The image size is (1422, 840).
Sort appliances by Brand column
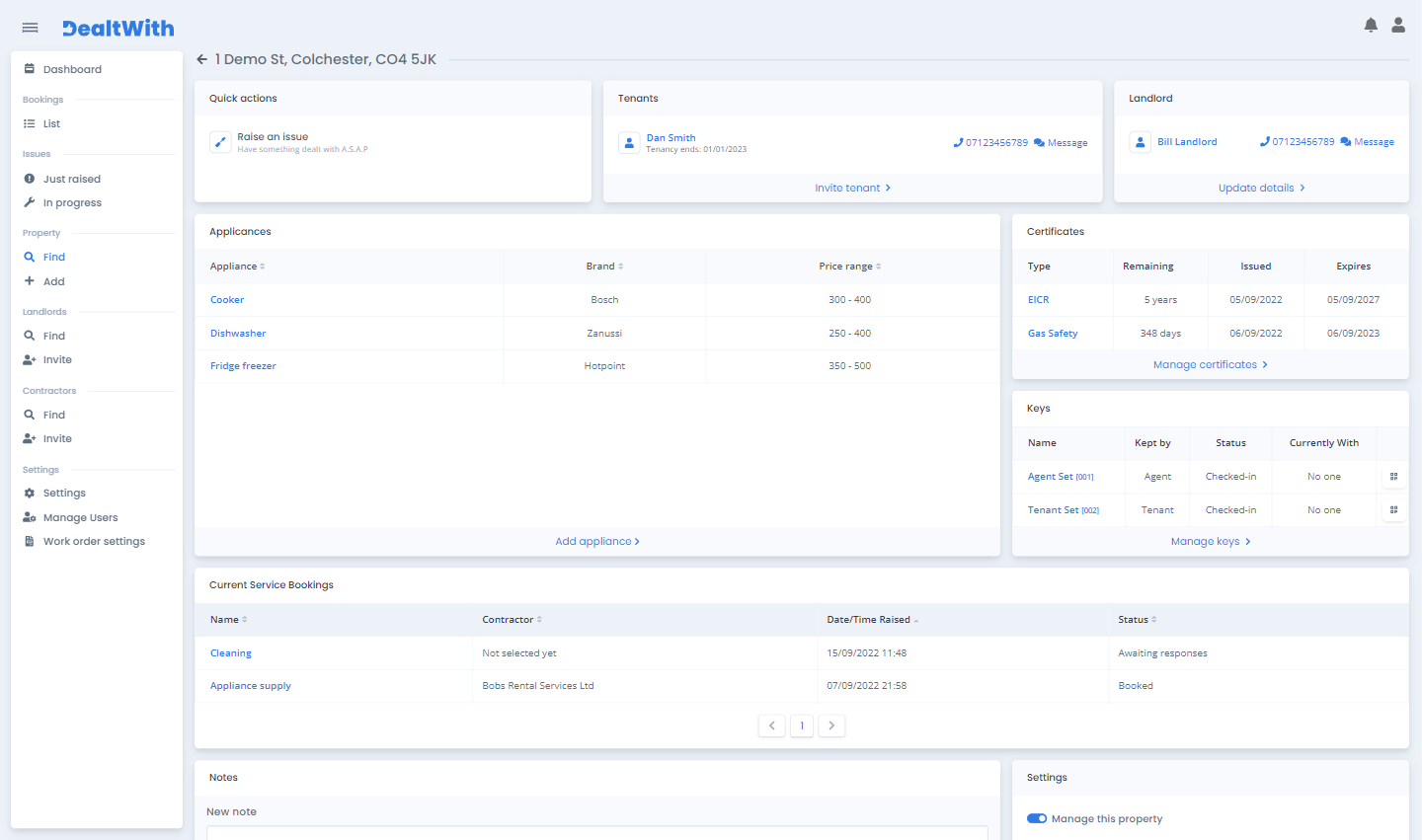604,267
